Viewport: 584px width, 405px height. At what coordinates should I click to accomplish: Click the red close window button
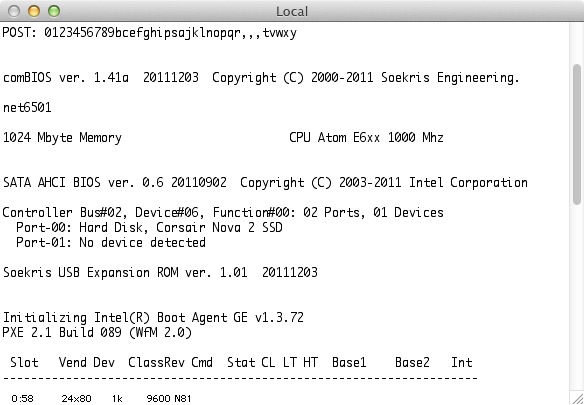pyautogui.click(x=14, y=11)
